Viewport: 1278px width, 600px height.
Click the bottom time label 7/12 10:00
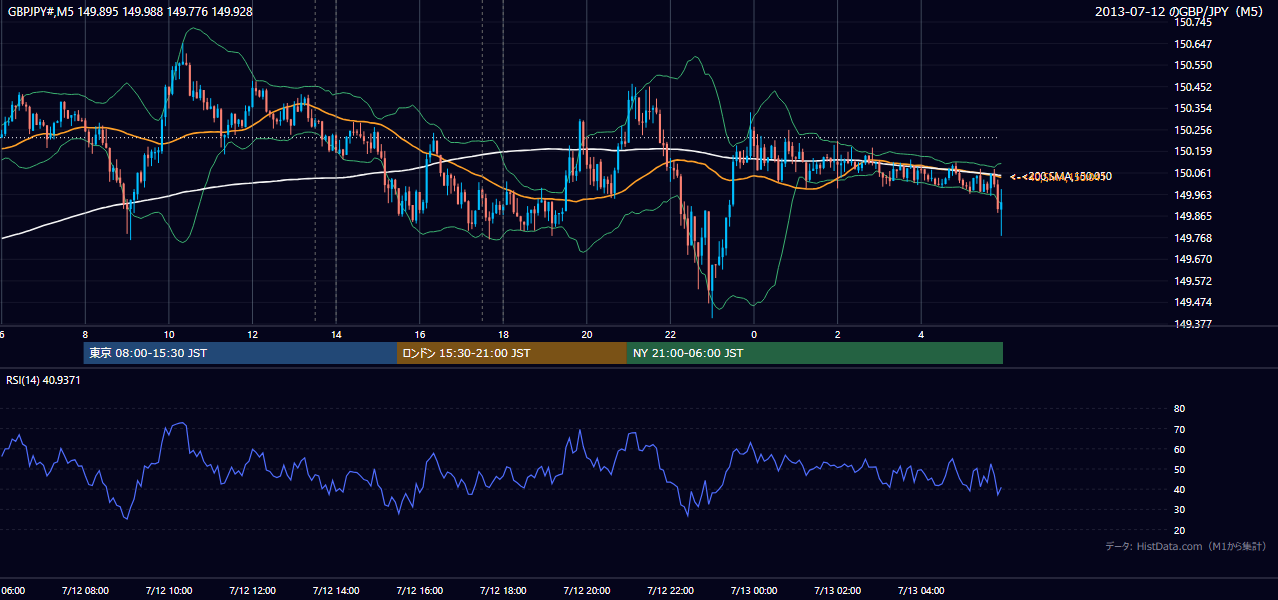pos(168,591)
